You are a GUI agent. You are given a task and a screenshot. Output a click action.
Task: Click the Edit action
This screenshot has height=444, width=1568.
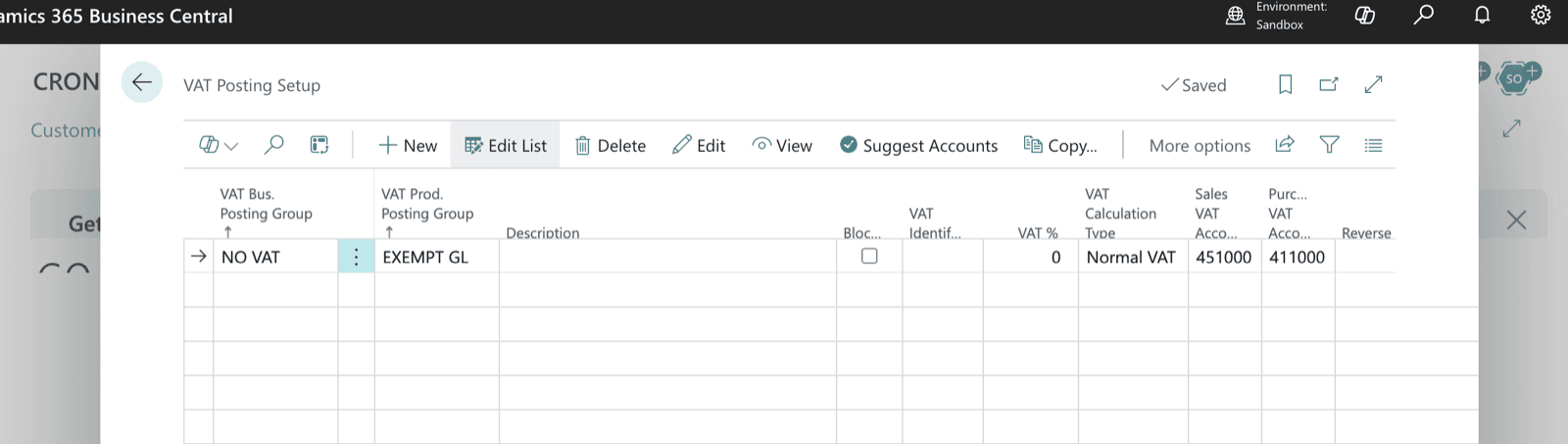[x=699, y=145]
